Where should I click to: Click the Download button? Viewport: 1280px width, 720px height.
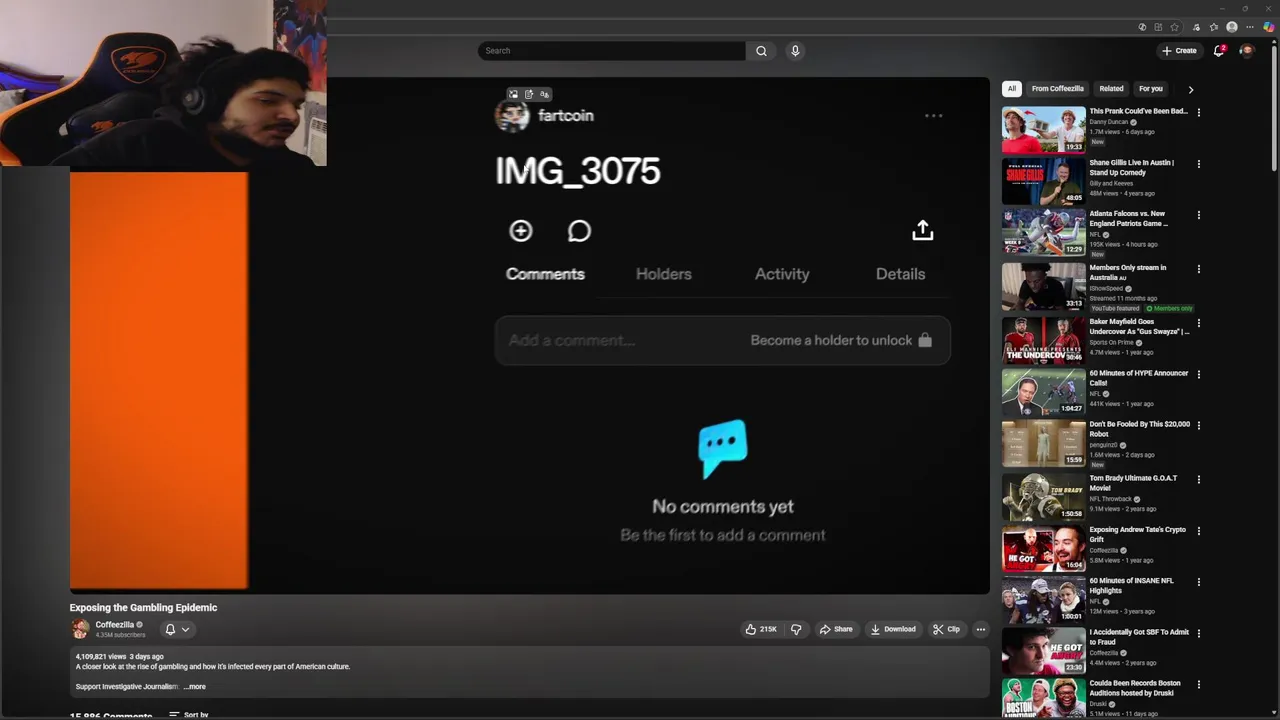pos(893,629)
